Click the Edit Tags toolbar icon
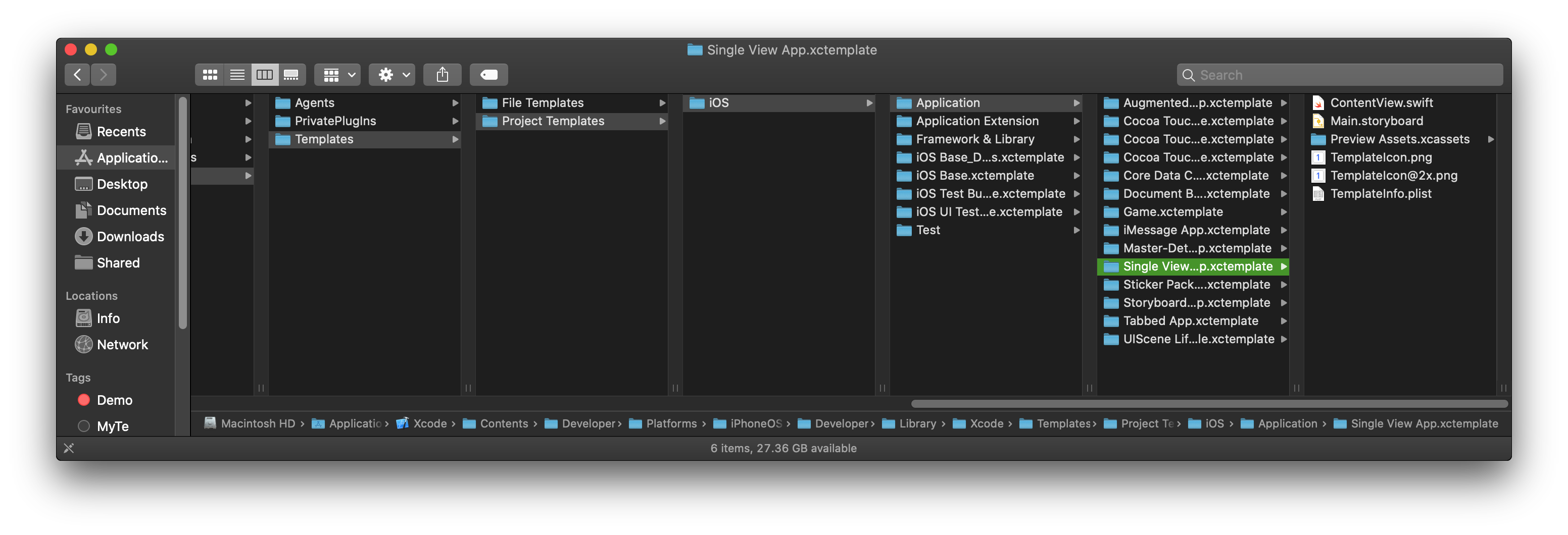 point(489,75)
